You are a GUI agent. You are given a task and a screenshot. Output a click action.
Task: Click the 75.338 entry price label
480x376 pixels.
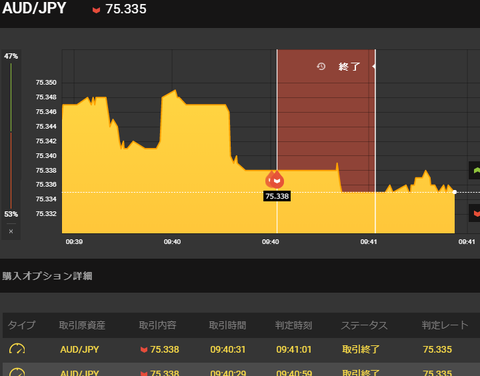coord(277,196)
